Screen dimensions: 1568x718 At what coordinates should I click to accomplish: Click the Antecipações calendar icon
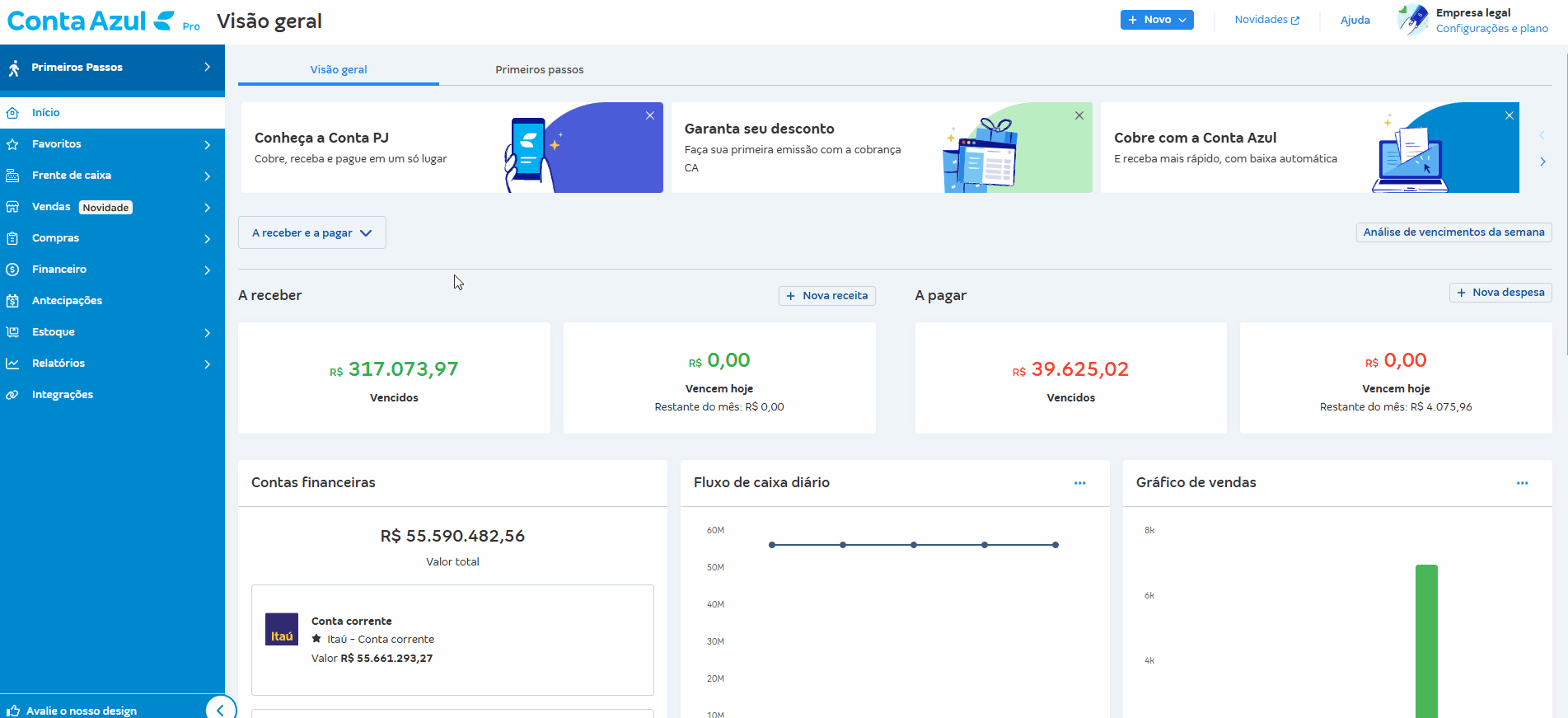point(12,301)
